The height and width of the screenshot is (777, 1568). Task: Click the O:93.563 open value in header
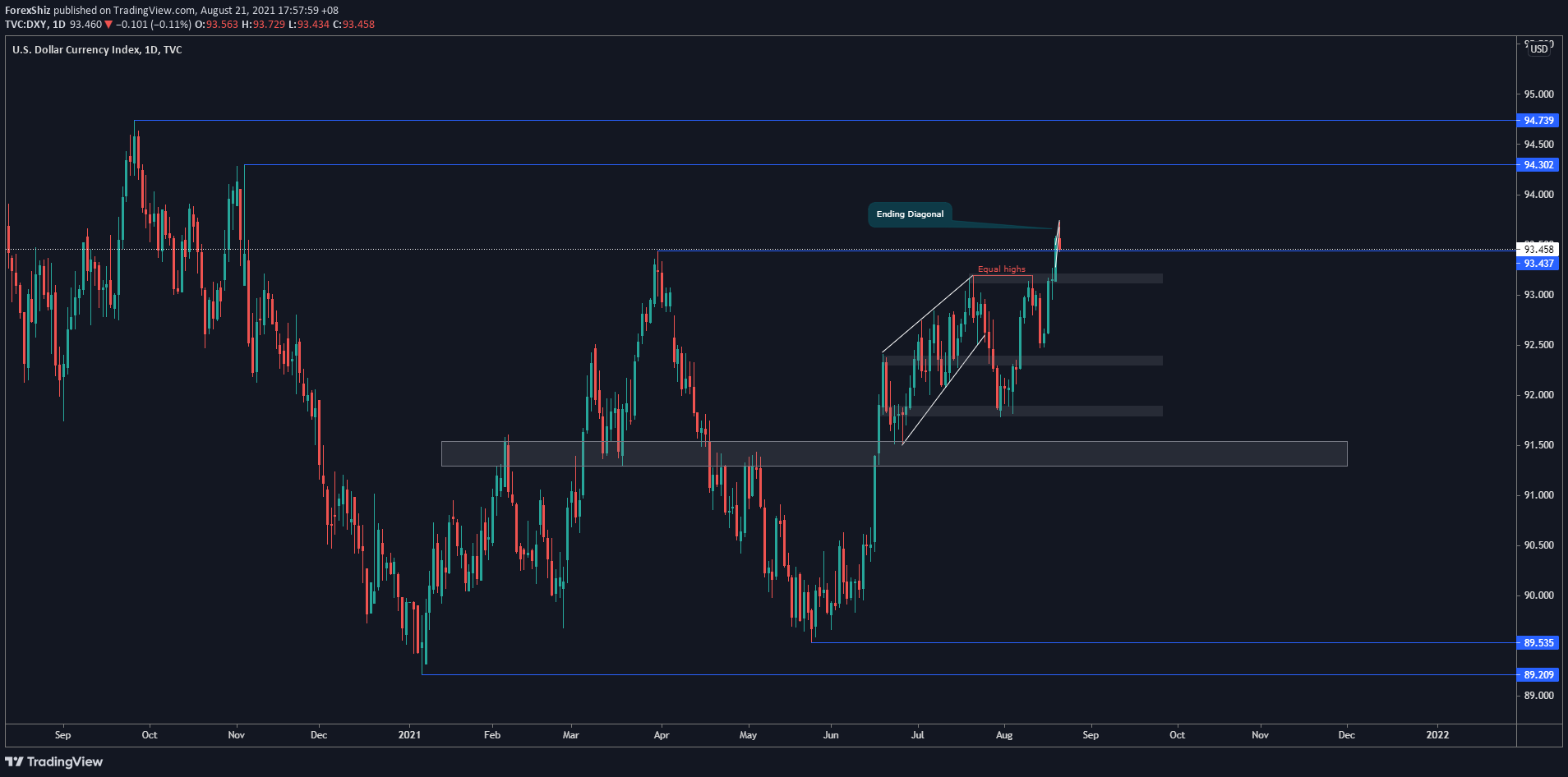click(x=216, y=25)
